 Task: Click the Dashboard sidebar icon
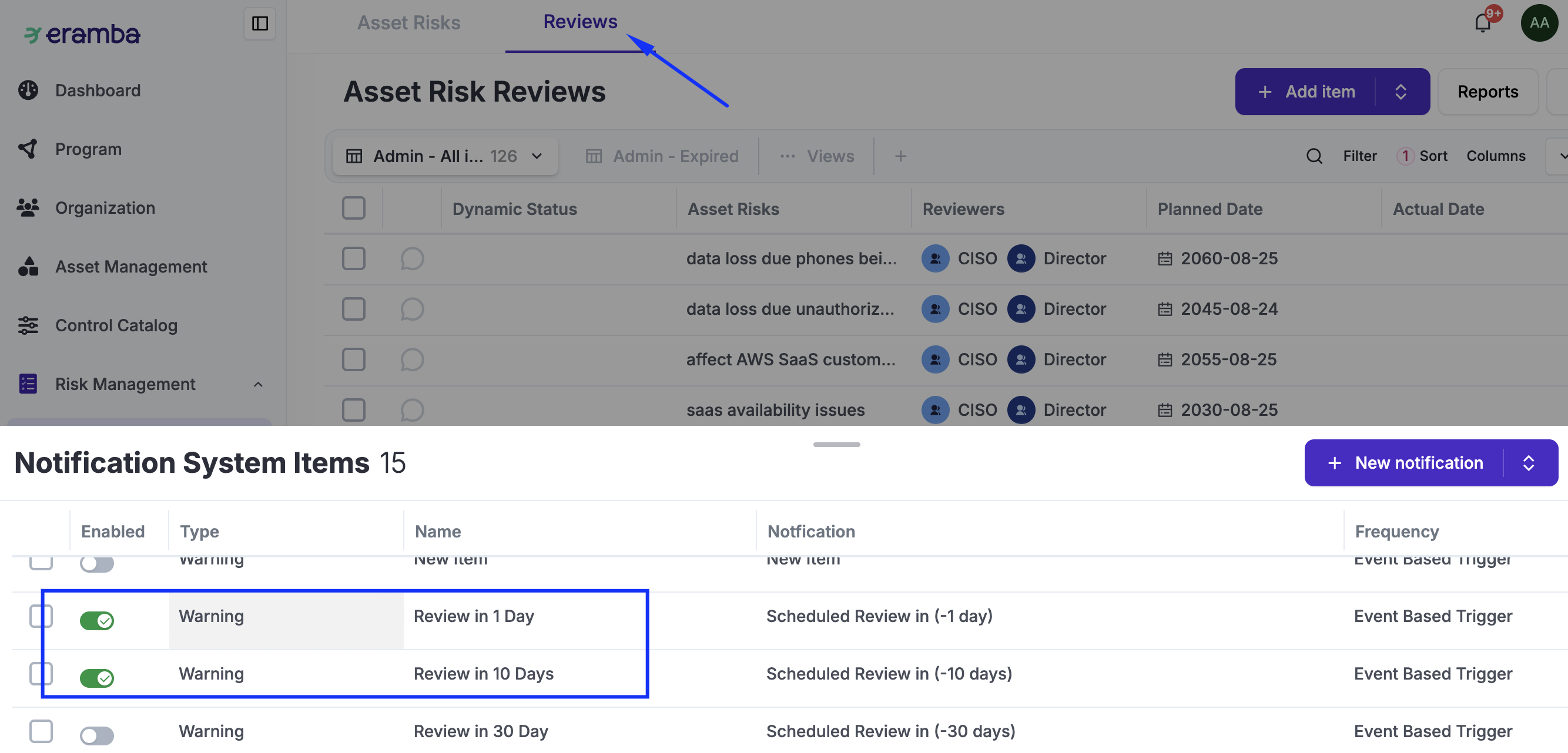pyautogui.click(x=28, y=90)
